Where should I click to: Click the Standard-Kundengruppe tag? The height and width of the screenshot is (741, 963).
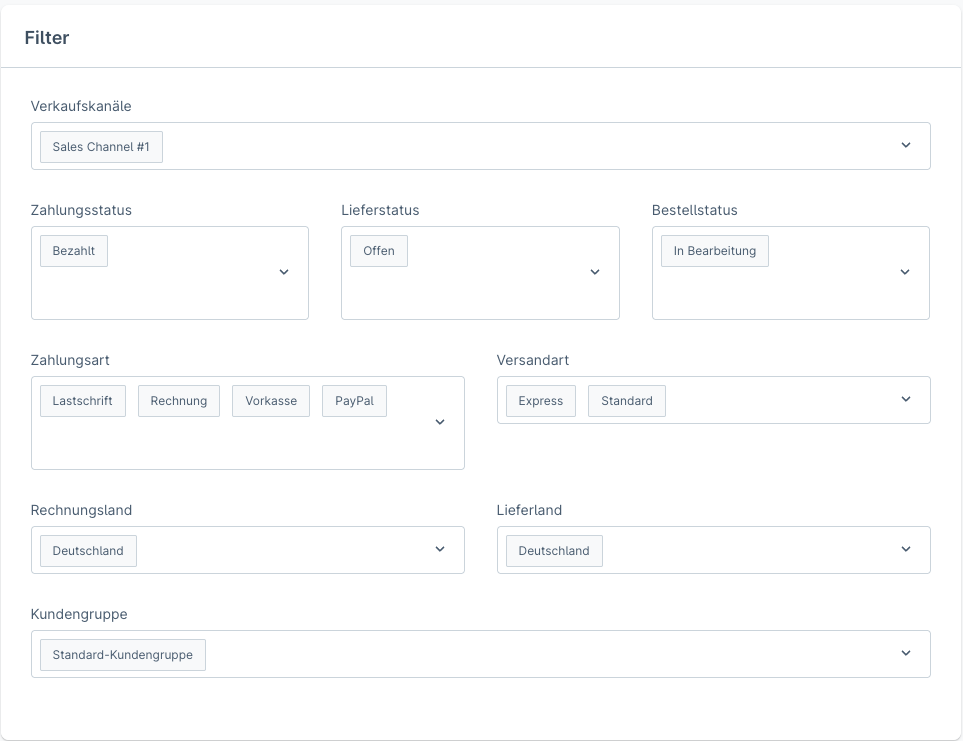[122, 655]
